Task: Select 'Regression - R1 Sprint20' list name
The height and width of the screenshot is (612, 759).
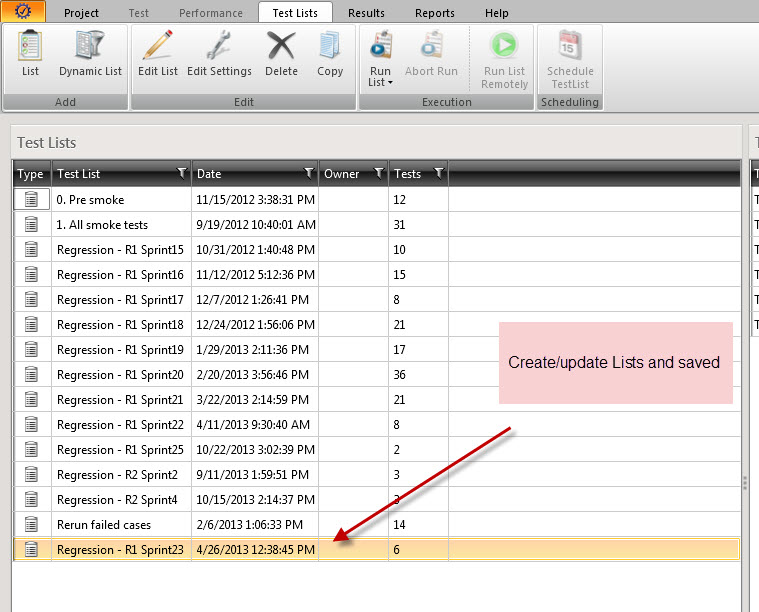Action: 120,375
